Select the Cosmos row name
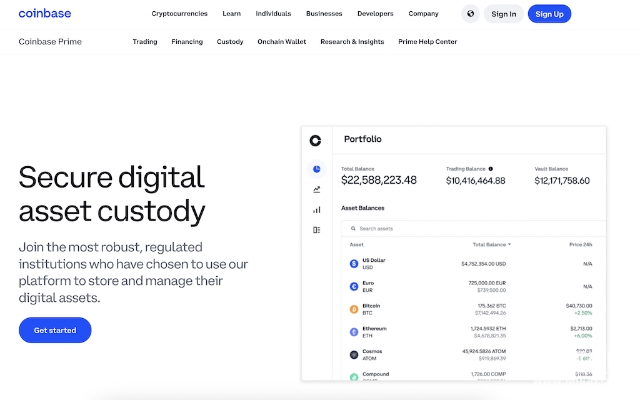 372,351
